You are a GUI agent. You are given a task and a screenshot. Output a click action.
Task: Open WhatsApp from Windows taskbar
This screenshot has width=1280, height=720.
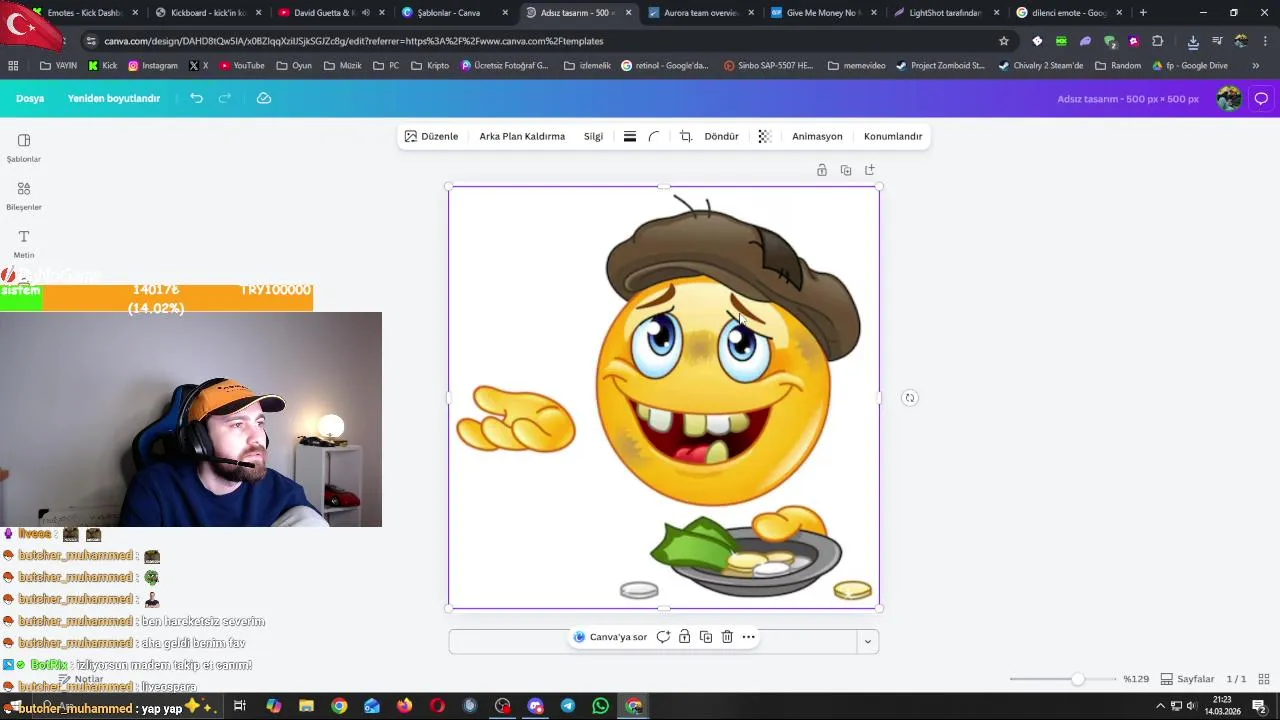601,706
